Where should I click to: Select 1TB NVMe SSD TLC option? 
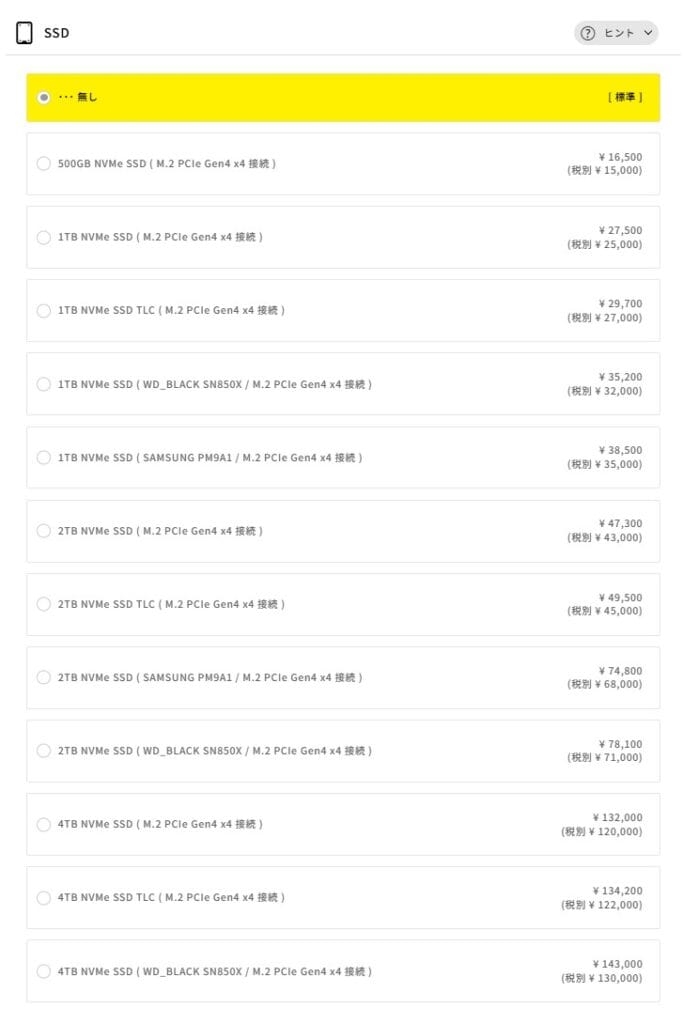coord(44,311)
